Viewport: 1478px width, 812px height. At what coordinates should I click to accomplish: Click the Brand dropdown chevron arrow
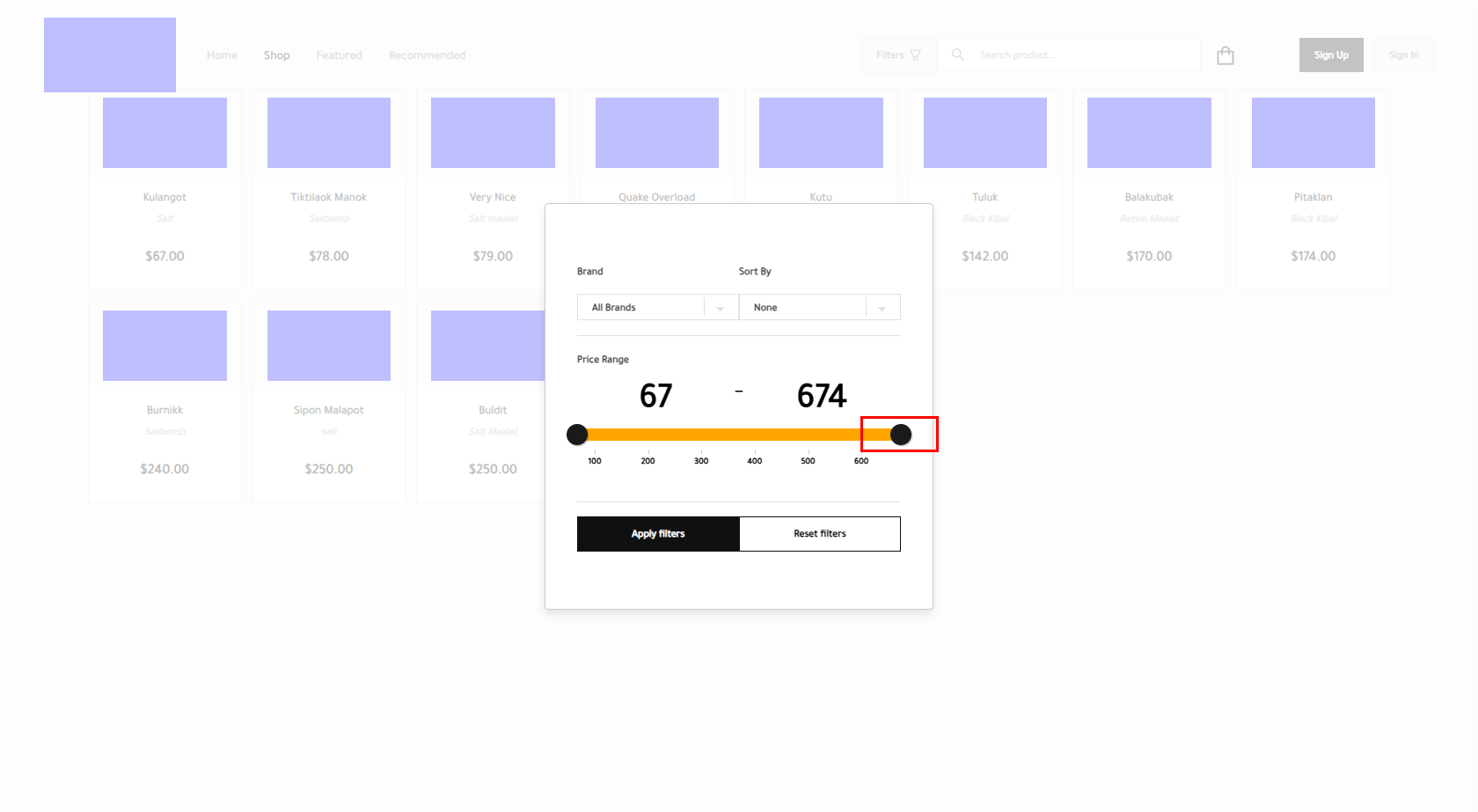coord(720,308)
